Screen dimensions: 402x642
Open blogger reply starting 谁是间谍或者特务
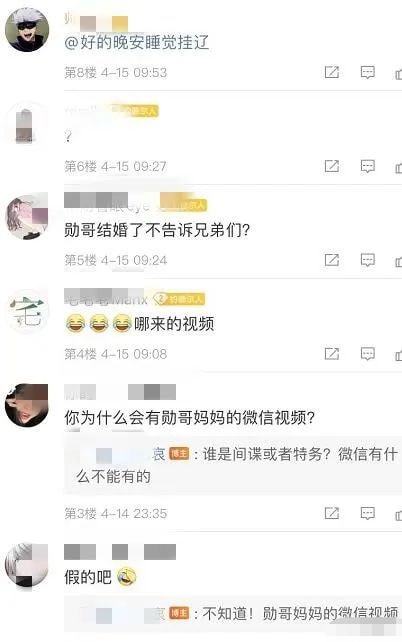pyautogui.click(x=233, y=465)
